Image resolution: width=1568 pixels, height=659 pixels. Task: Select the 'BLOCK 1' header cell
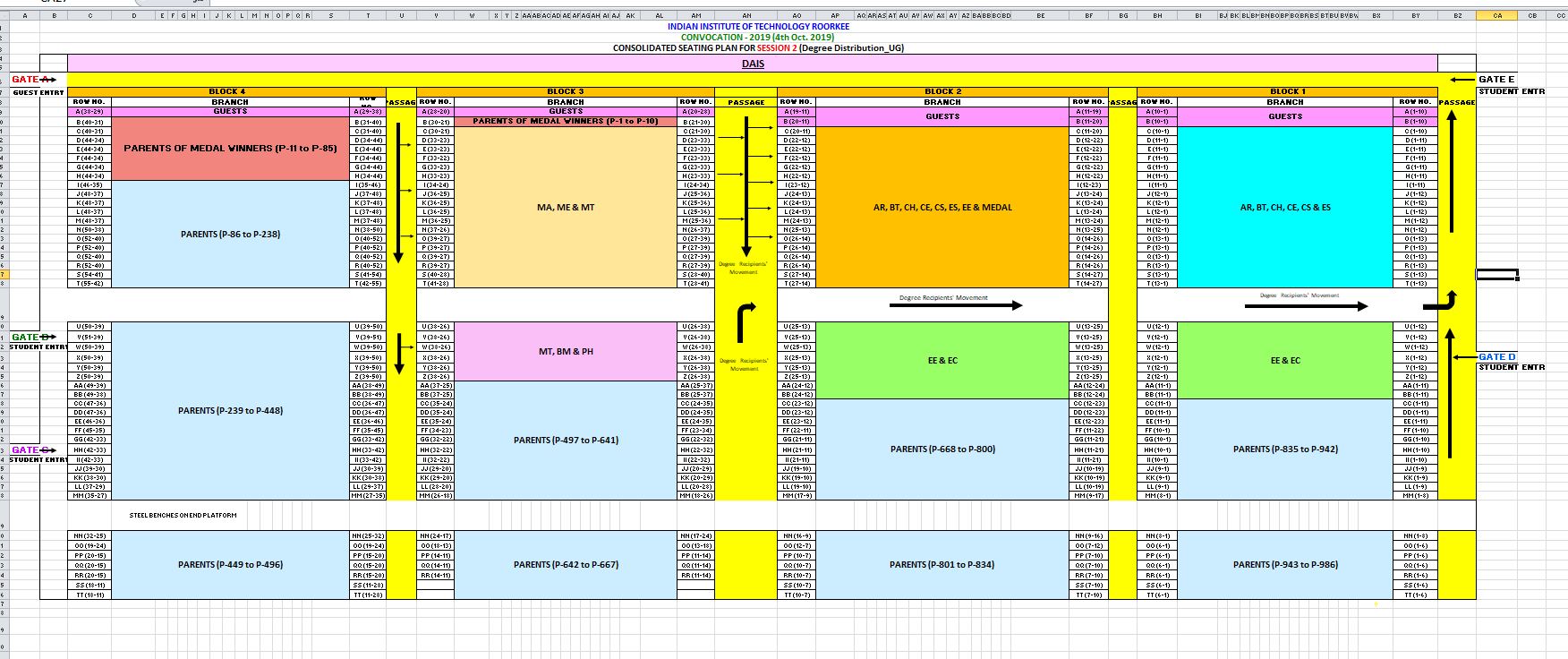pos(1288,91)
